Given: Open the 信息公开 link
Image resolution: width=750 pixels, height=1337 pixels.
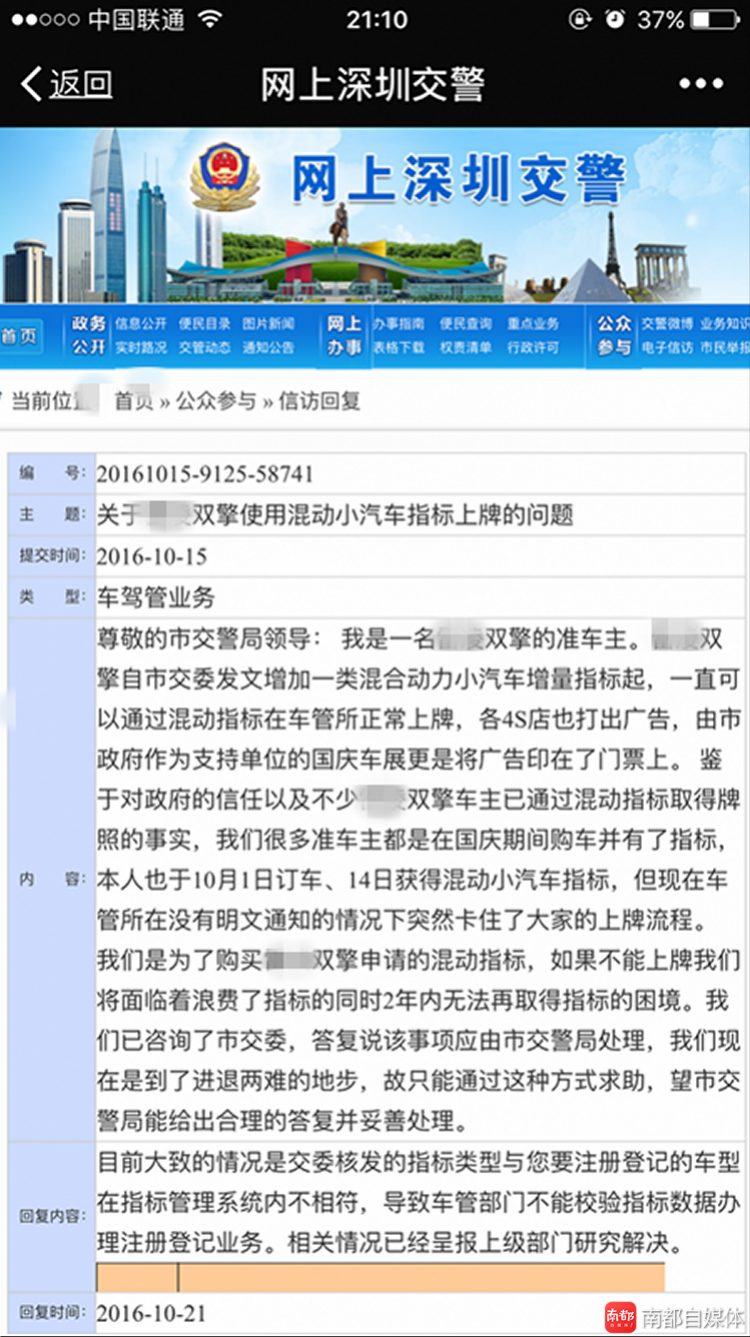Looking at the screenshot, I should click(141, 324).
